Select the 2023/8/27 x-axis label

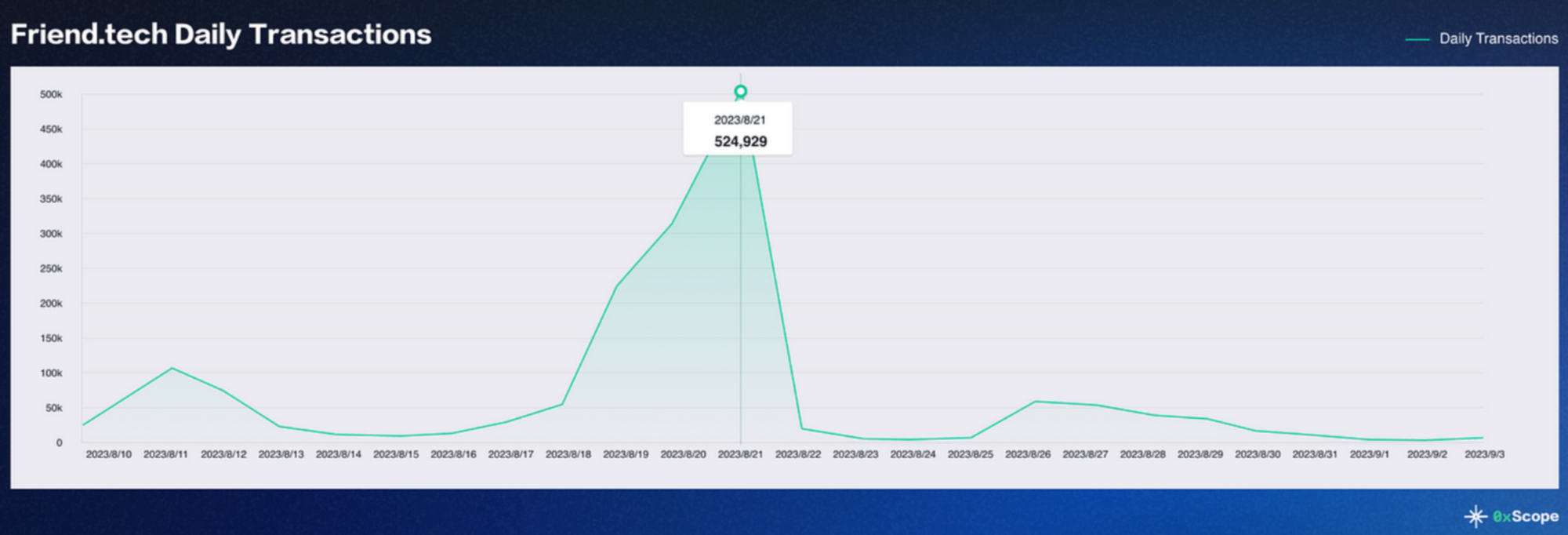[1085, 454]
